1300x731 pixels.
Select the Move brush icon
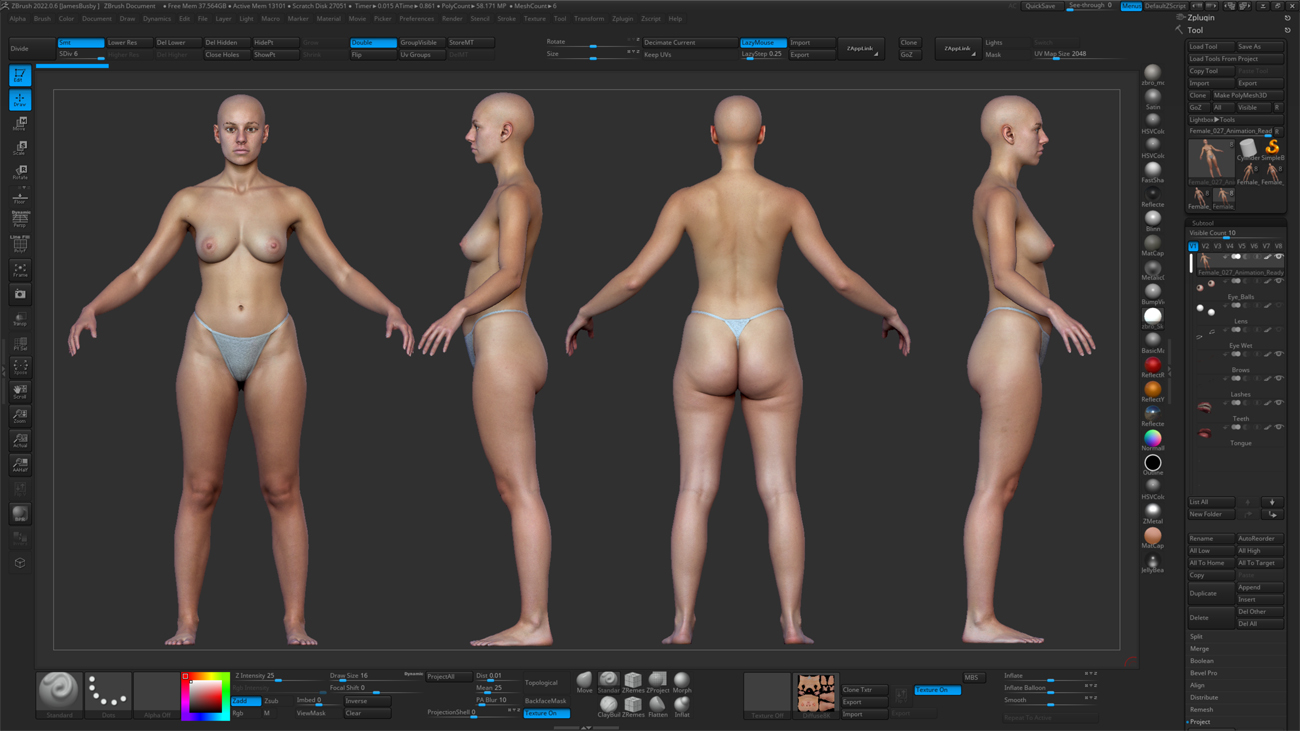click(584, 682)
